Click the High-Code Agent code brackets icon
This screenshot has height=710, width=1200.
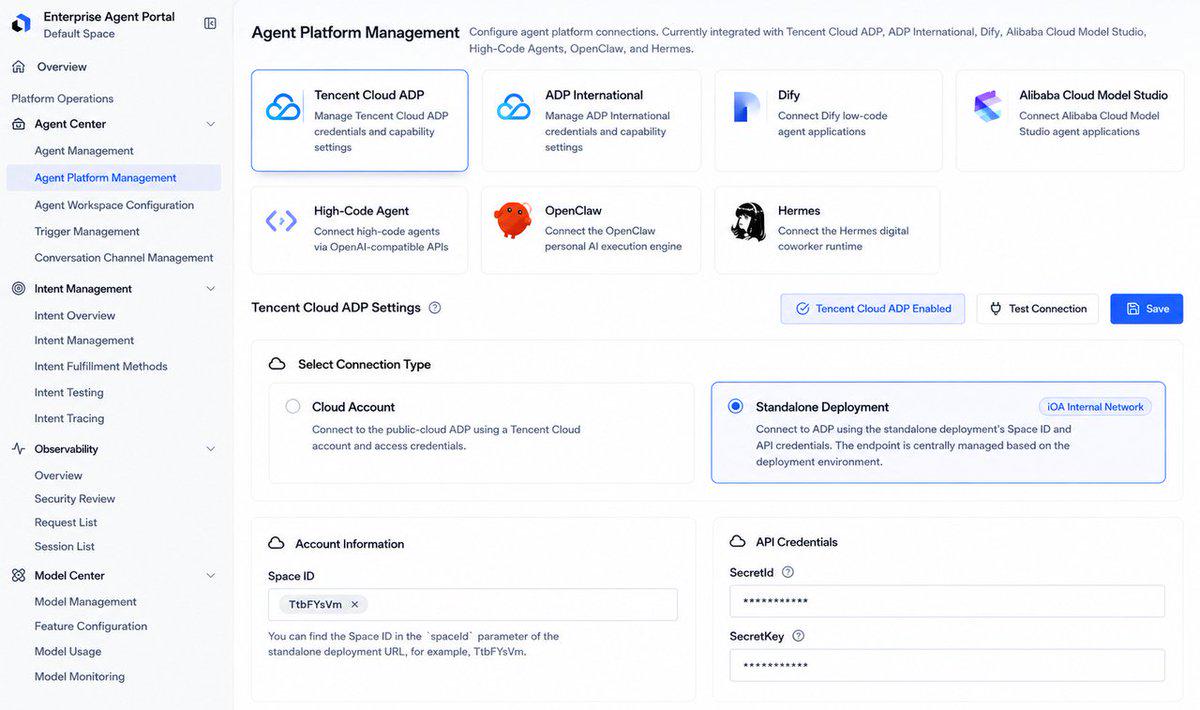tap(281, 221)
